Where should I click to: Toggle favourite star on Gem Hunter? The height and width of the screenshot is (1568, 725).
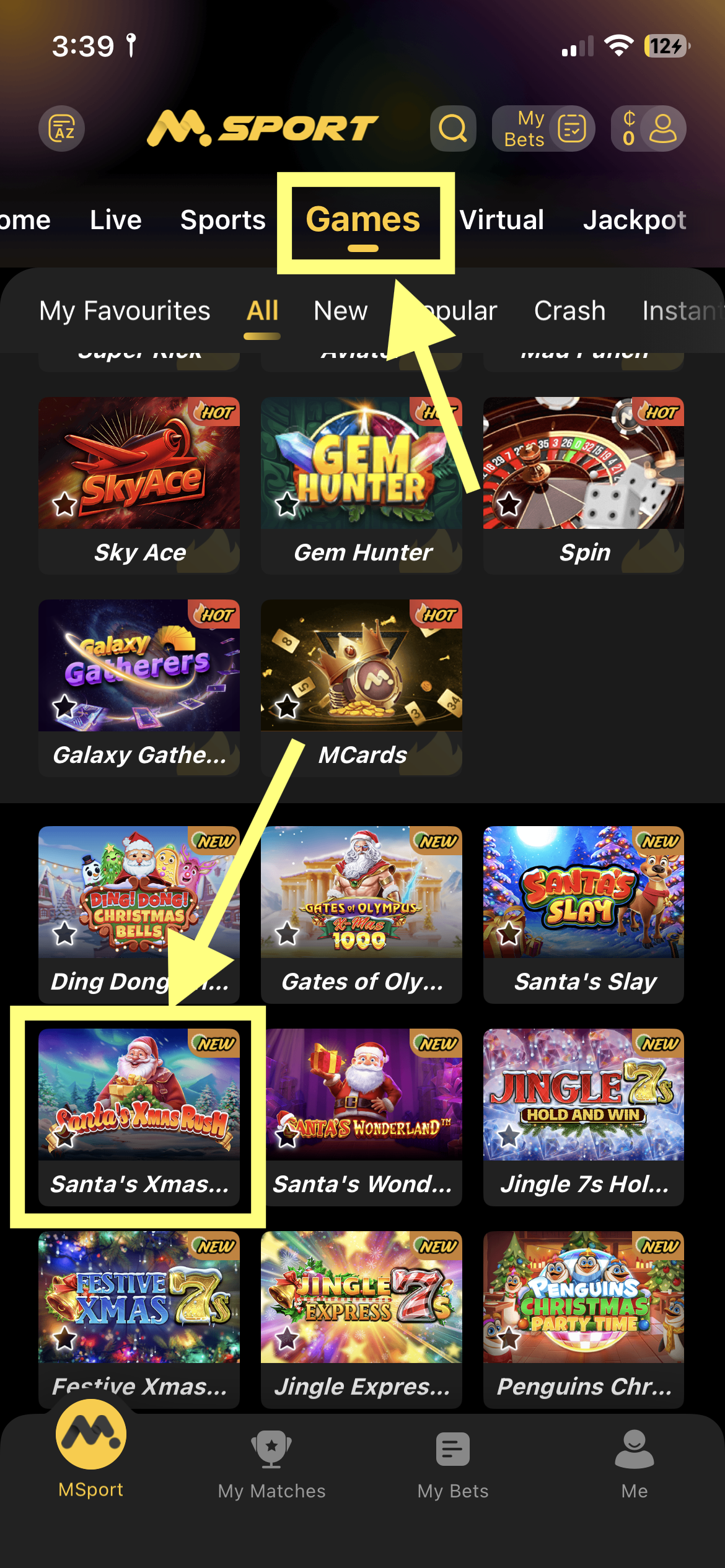(x=287, y=504)
